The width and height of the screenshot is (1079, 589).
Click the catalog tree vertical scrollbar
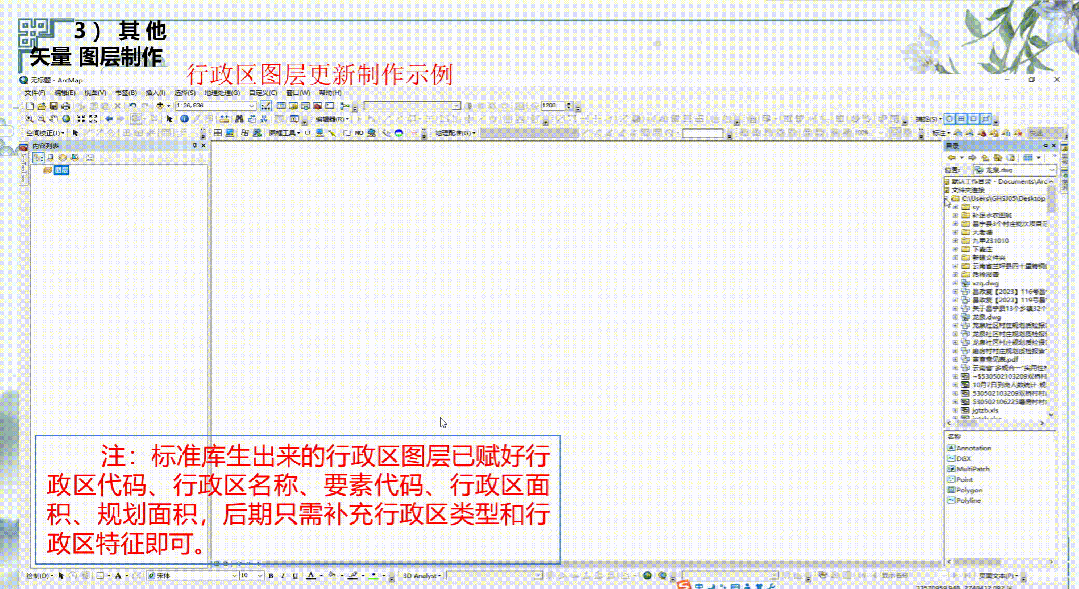1051,201
